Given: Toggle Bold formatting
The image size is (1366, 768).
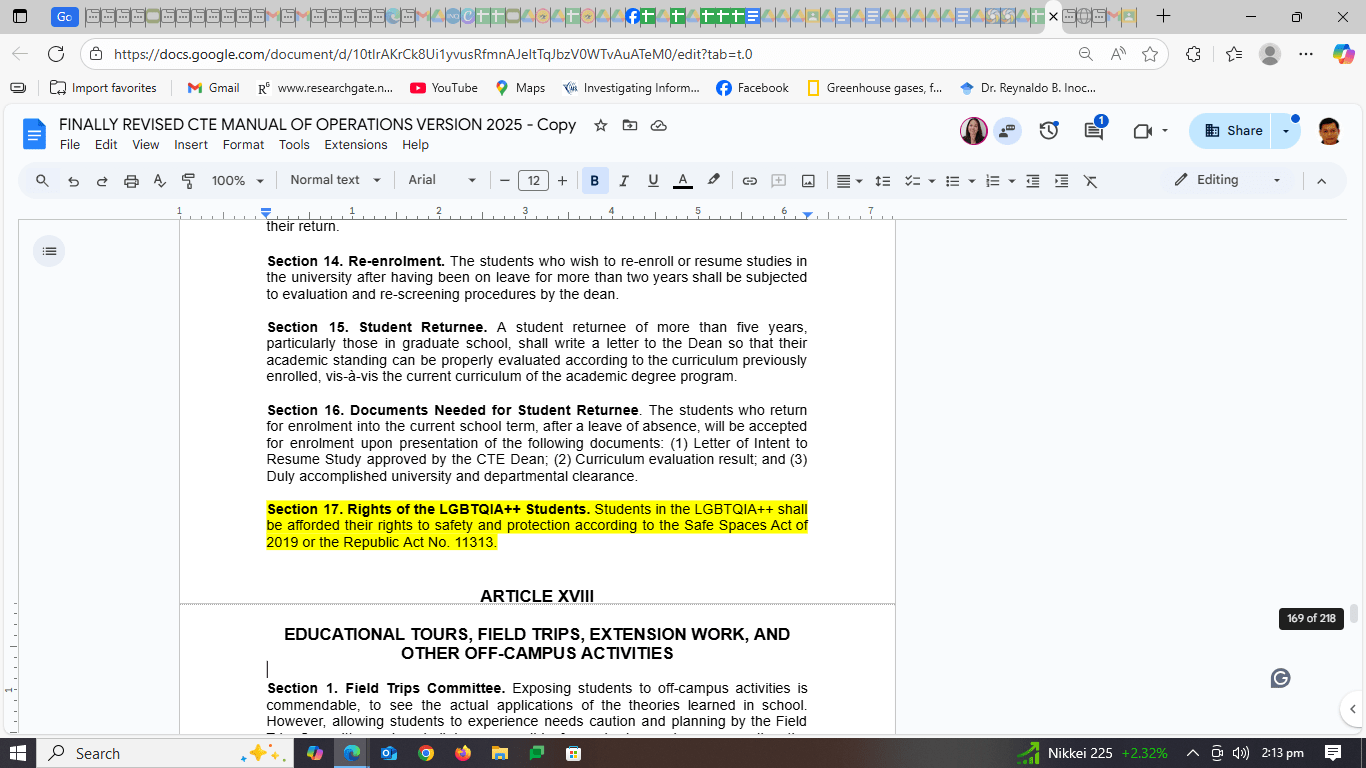Looking at the screenshot, I should pos(595,181).
